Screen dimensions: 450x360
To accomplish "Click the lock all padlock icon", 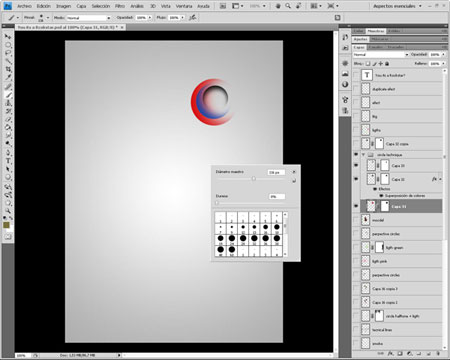I will pos(387,63).
